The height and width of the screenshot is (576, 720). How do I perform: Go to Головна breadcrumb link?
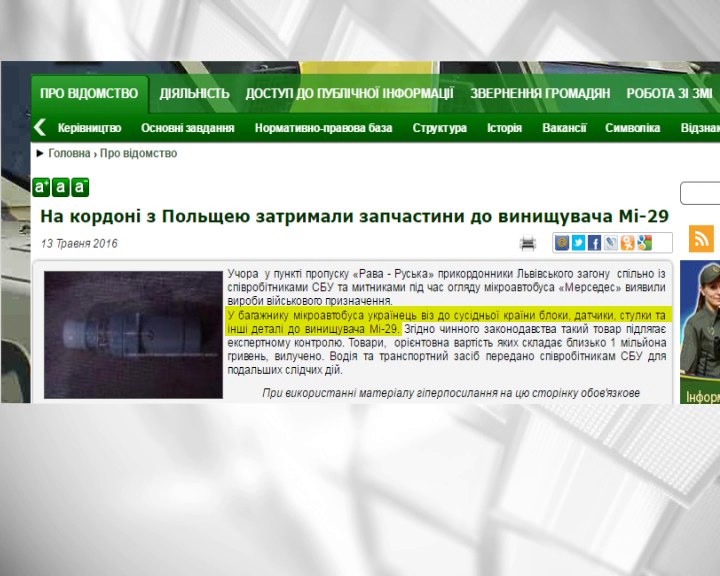coord(69,153)
